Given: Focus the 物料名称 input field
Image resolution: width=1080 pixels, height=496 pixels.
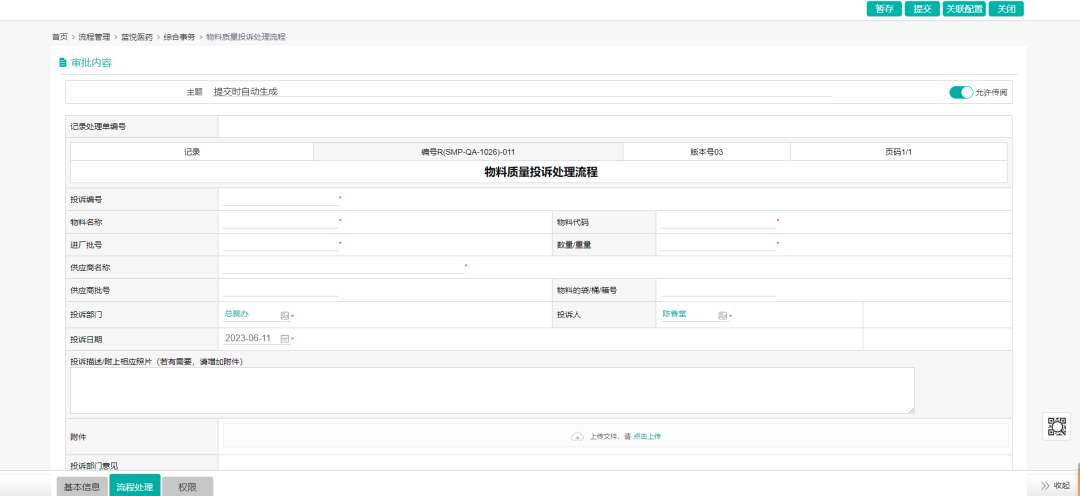Looking at the screenshot, I should (281, 222).
